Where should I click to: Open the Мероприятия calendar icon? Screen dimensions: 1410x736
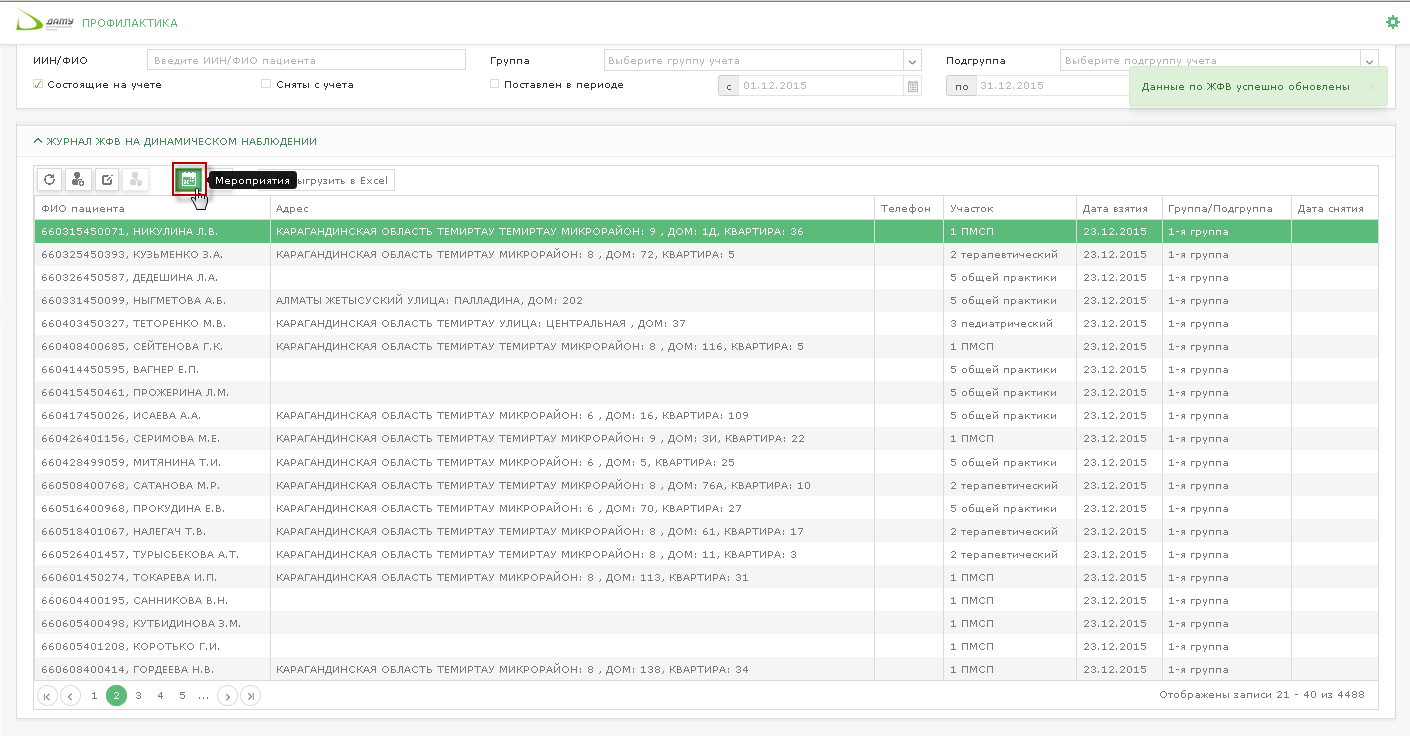pyautogui.click(x=189, y=180)
